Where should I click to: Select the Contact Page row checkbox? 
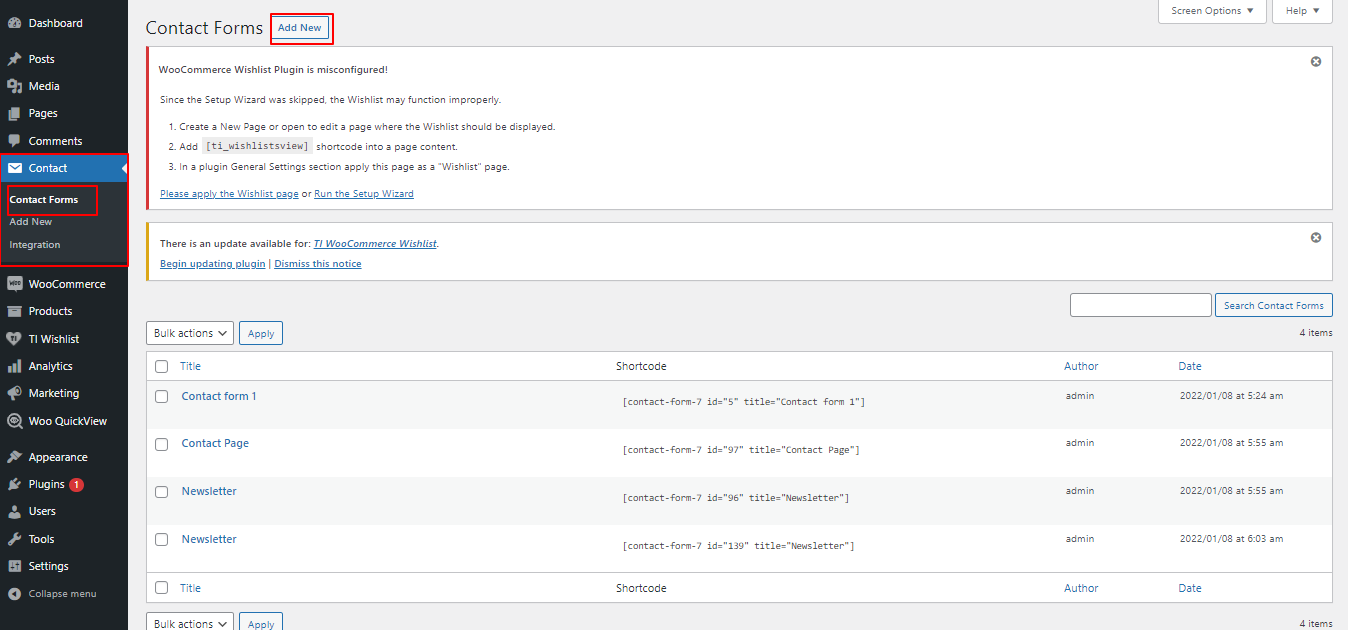click(x=161, y=444)
